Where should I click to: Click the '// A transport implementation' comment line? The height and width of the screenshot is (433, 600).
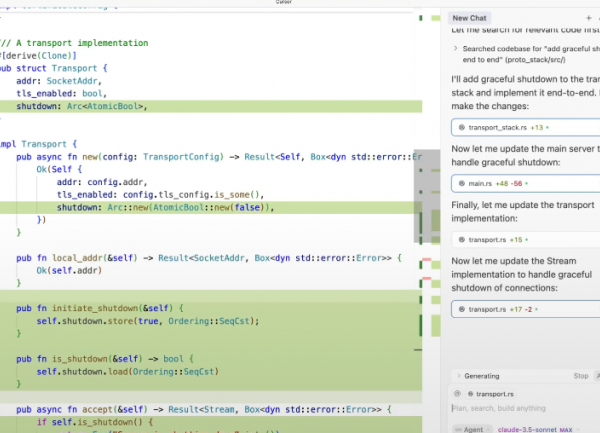[75, 43]
